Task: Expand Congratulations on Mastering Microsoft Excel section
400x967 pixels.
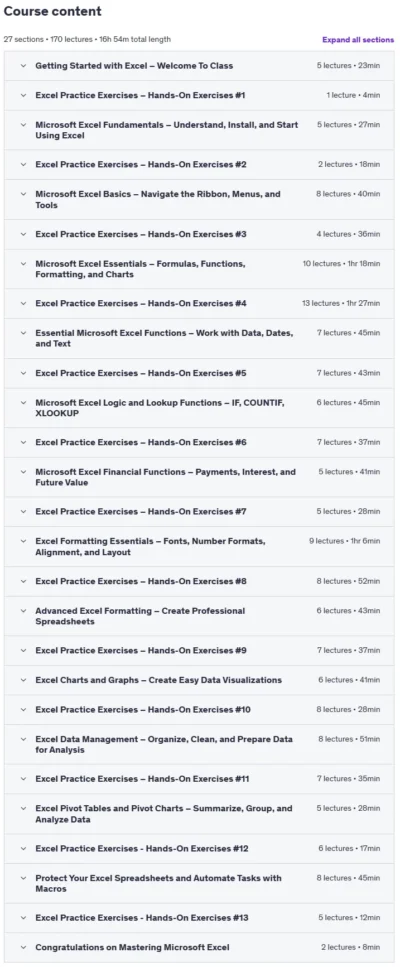Action: [x=199, y=947]
